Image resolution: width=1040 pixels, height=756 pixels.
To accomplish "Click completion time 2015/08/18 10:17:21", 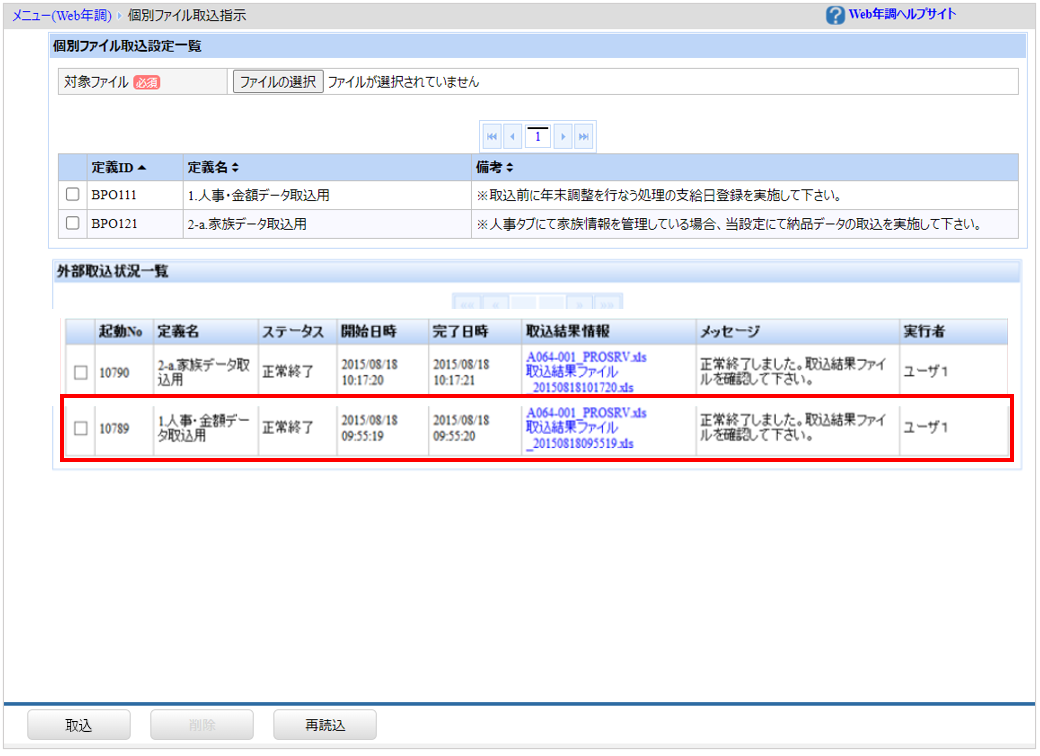I will (x=460, y=372).
